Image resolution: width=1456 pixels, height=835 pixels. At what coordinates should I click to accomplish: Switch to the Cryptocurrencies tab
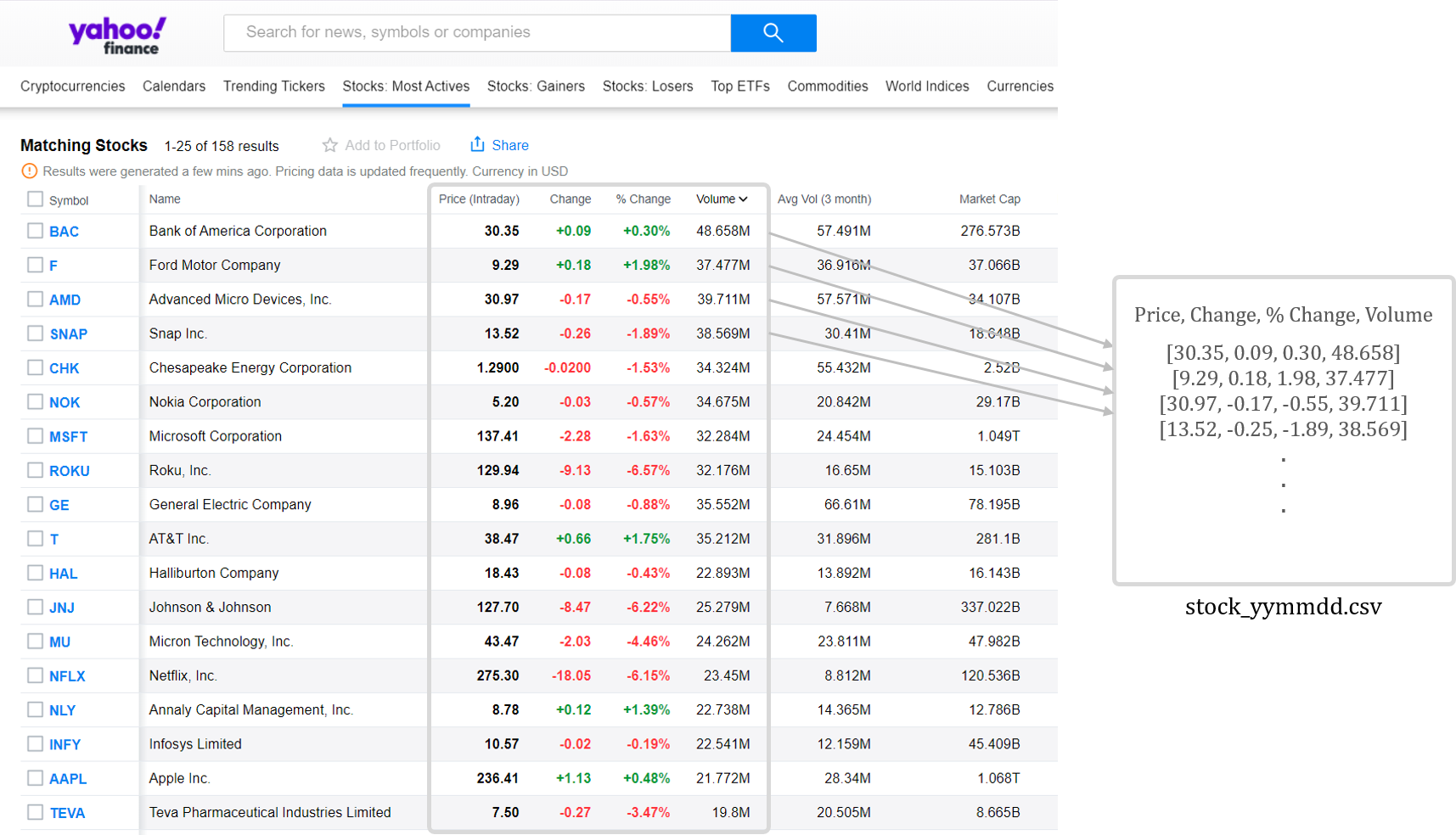click(72, 87)
